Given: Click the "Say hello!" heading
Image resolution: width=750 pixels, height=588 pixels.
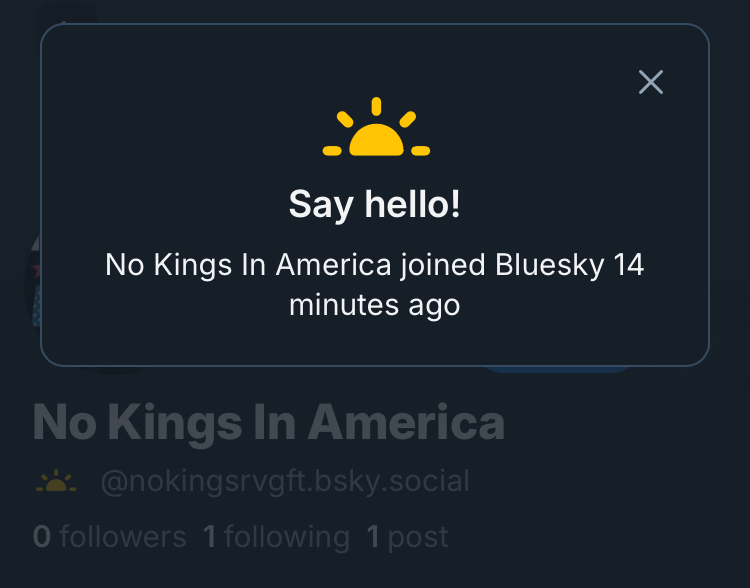Looking at the screenshot, I should click(375, 204).
